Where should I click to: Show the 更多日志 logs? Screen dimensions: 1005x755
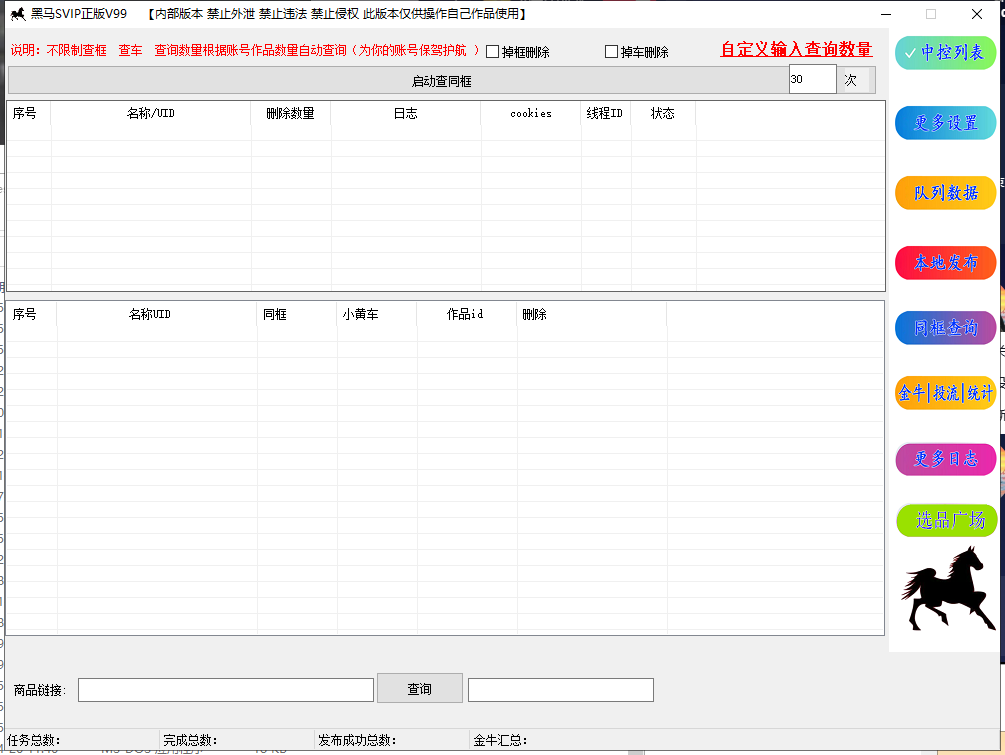click(x=945, y=459)
